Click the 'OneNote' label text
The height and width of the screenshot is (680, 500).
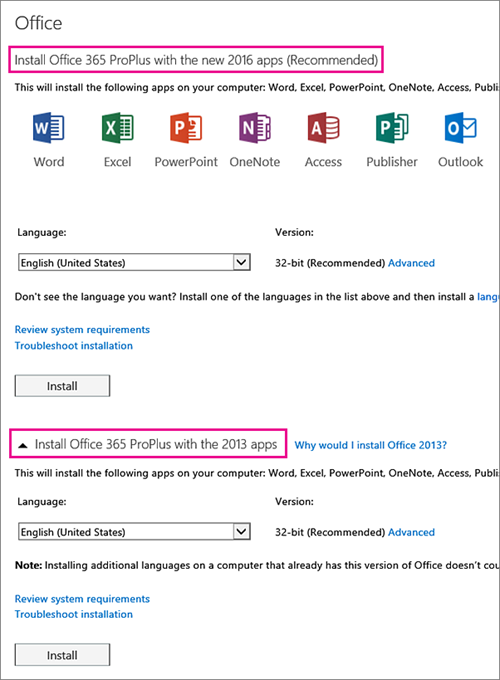click(255, 162)
